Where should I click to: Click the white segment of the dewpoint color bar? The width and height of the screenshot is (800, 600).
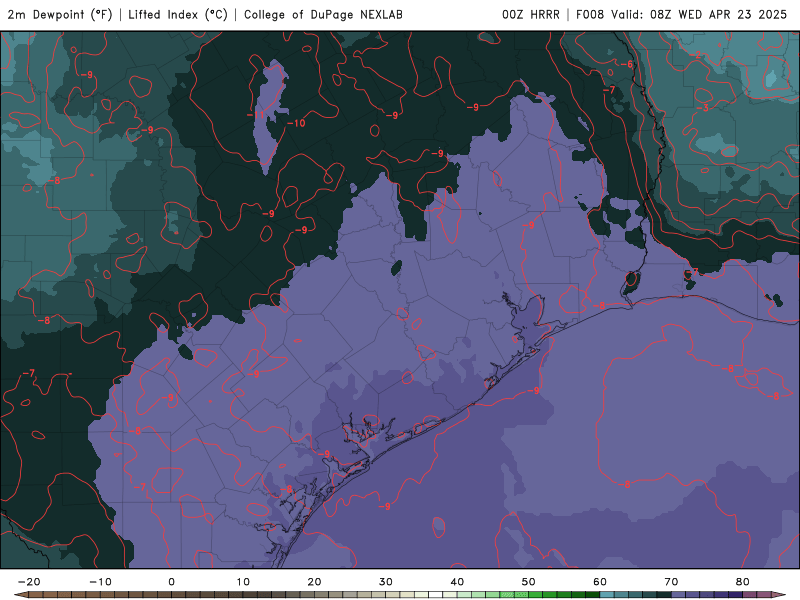436,595
